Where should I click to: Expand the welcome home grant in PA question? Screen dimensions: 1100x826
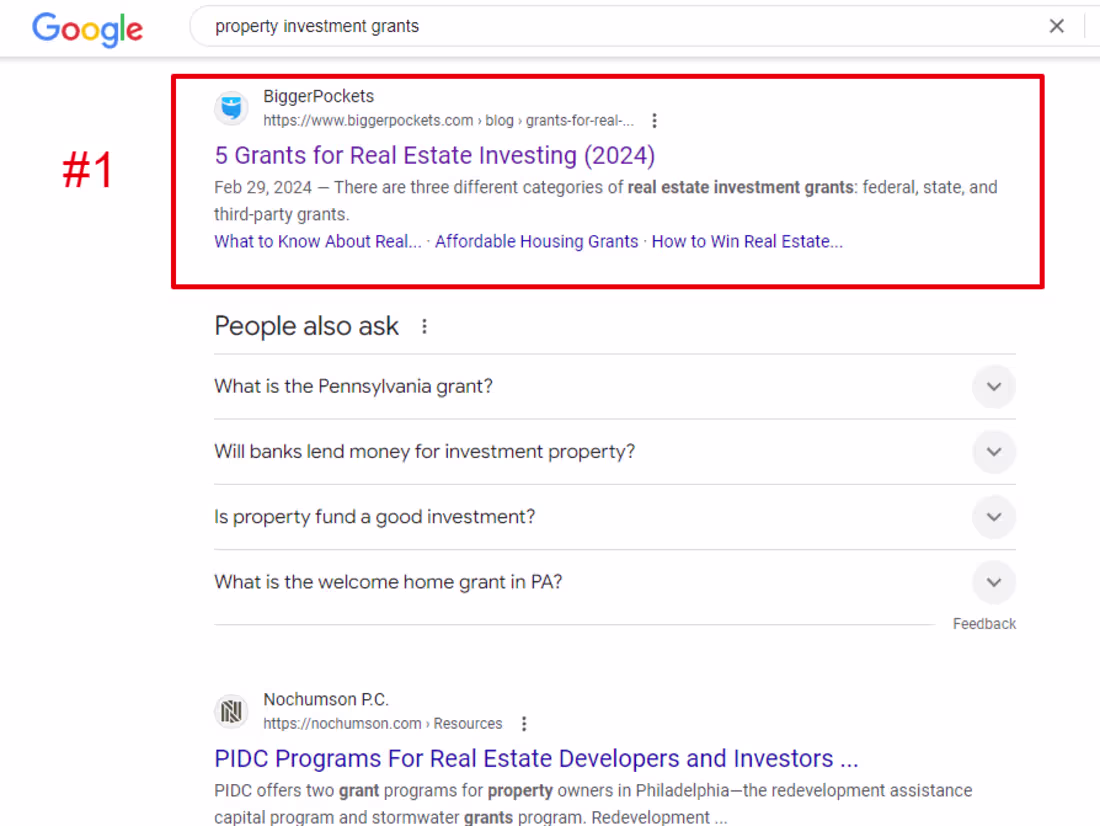pyautogui.click(x=993, y=582)
